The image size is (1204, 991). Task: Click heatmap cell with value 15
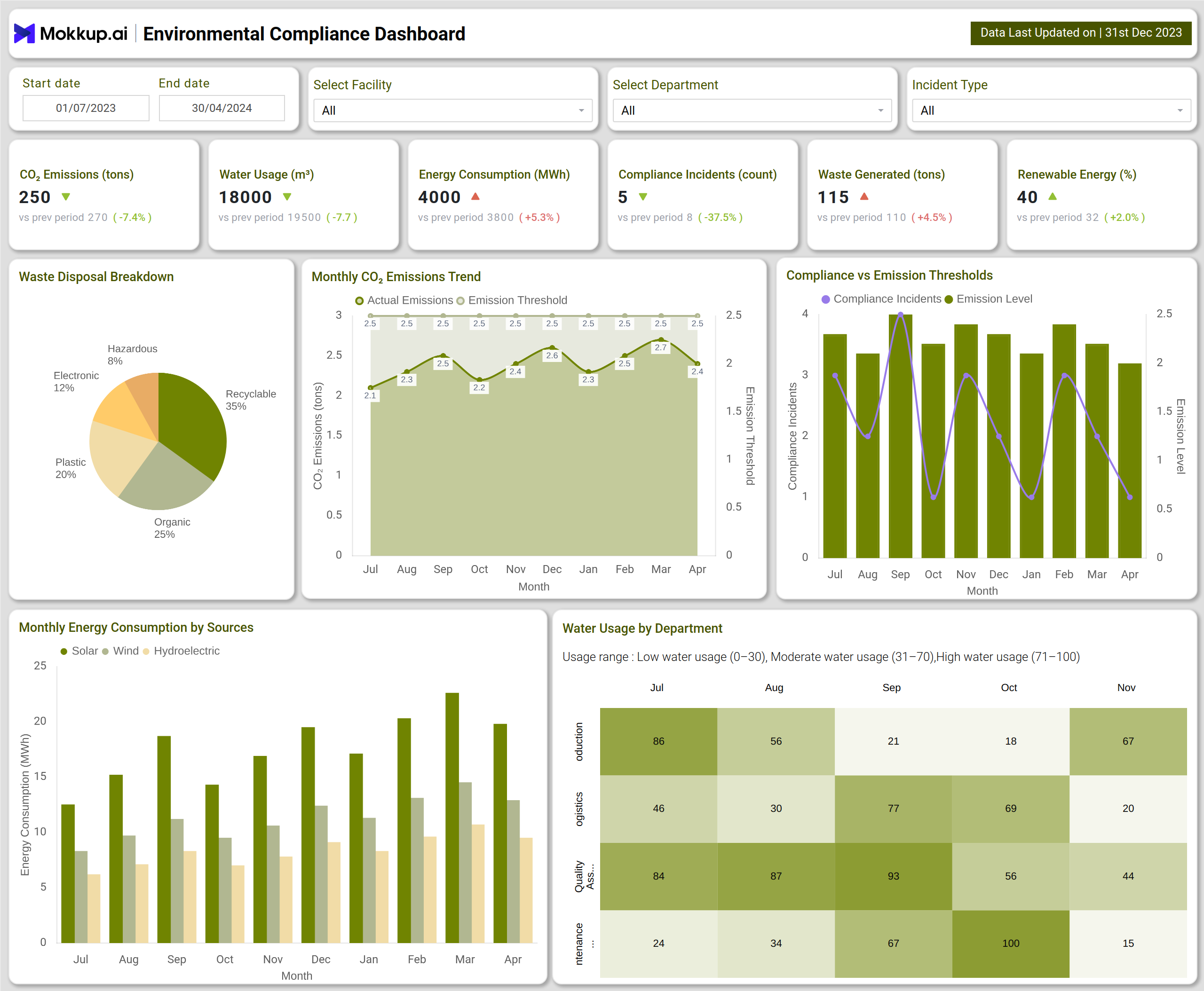(x=1128, y=944)
